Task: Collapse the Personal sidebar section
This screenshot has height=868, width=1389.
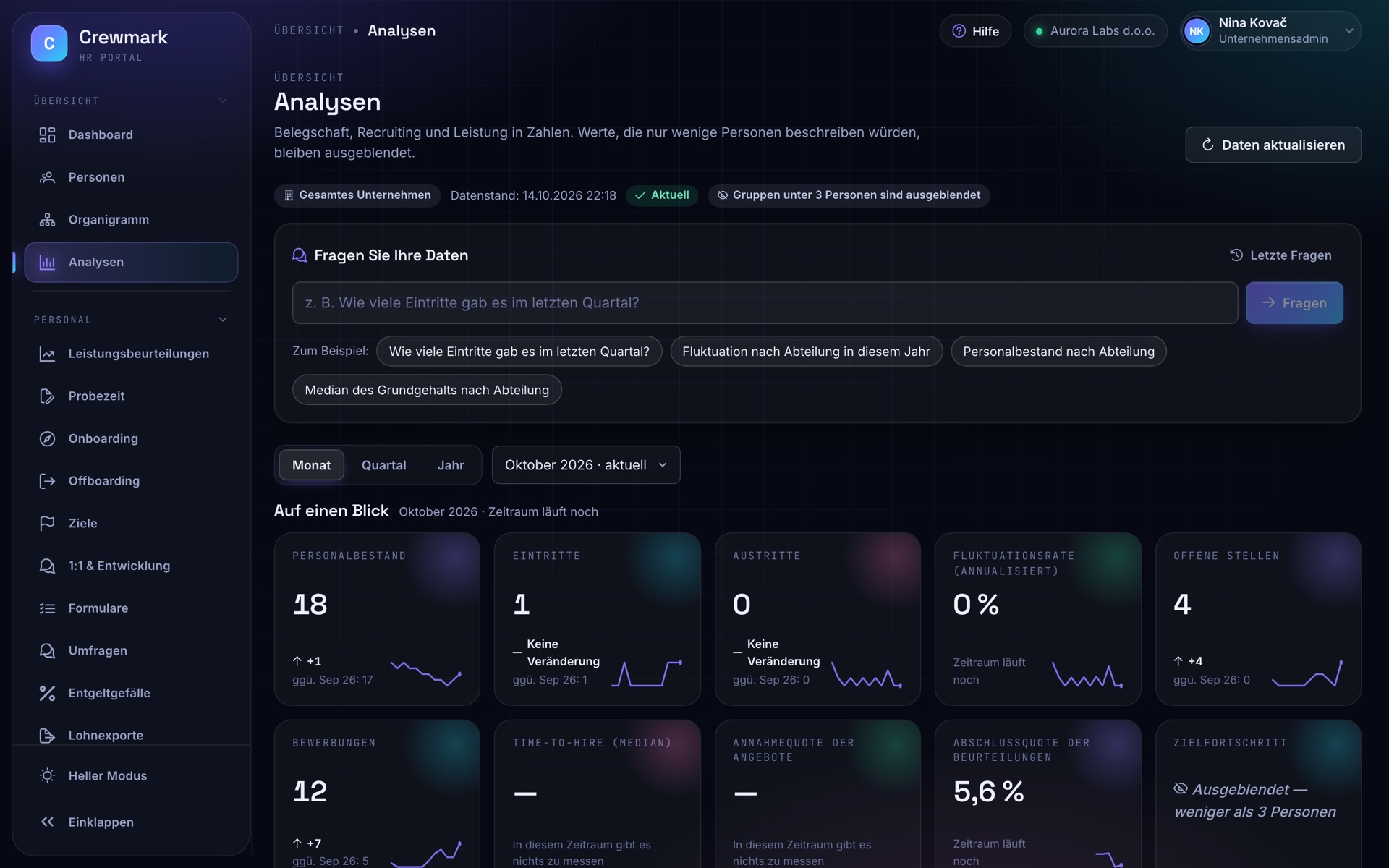Action: (x=223, y=319)
